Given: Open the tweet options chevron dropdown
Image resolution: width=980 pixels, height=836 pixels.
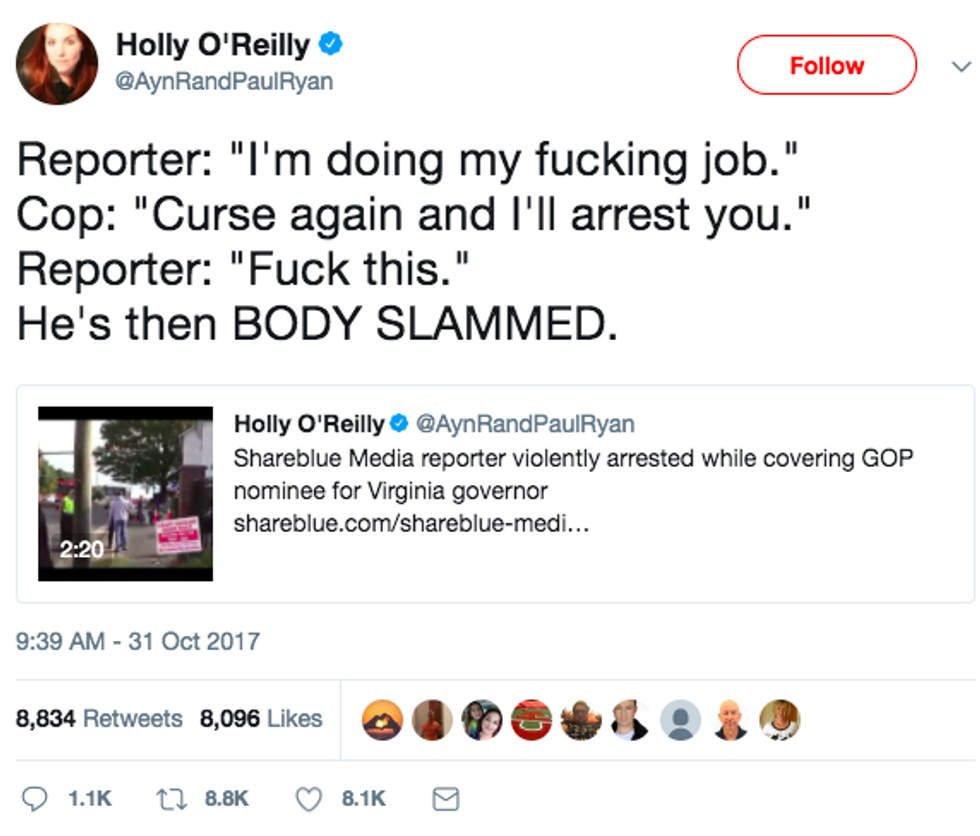Looking at the screenshot, I should [961, 66].
